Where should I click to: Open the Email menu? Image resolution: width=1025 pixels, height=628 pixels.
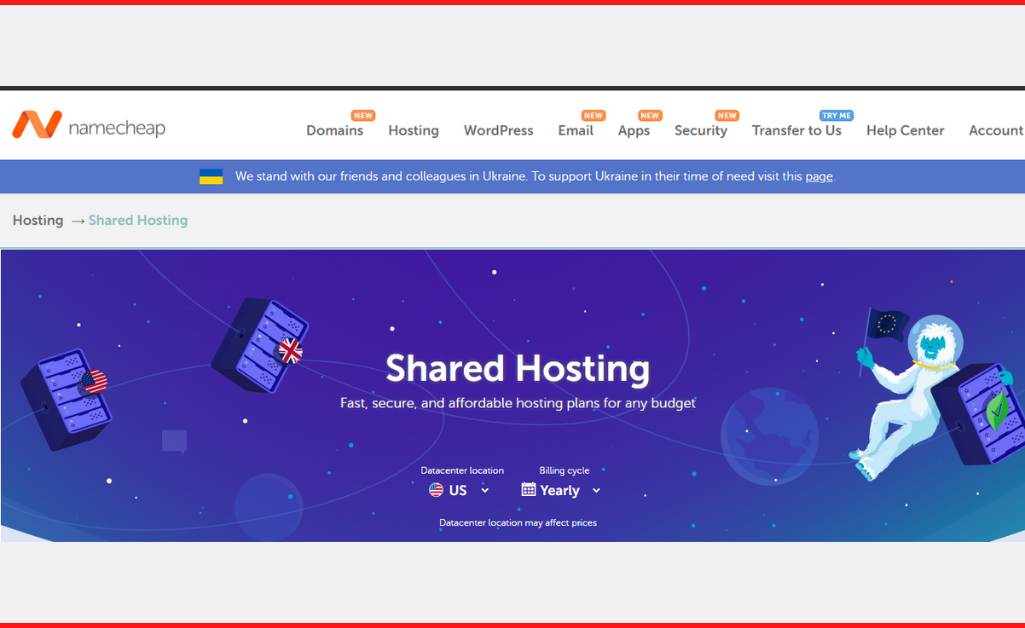tap(575, 131)
